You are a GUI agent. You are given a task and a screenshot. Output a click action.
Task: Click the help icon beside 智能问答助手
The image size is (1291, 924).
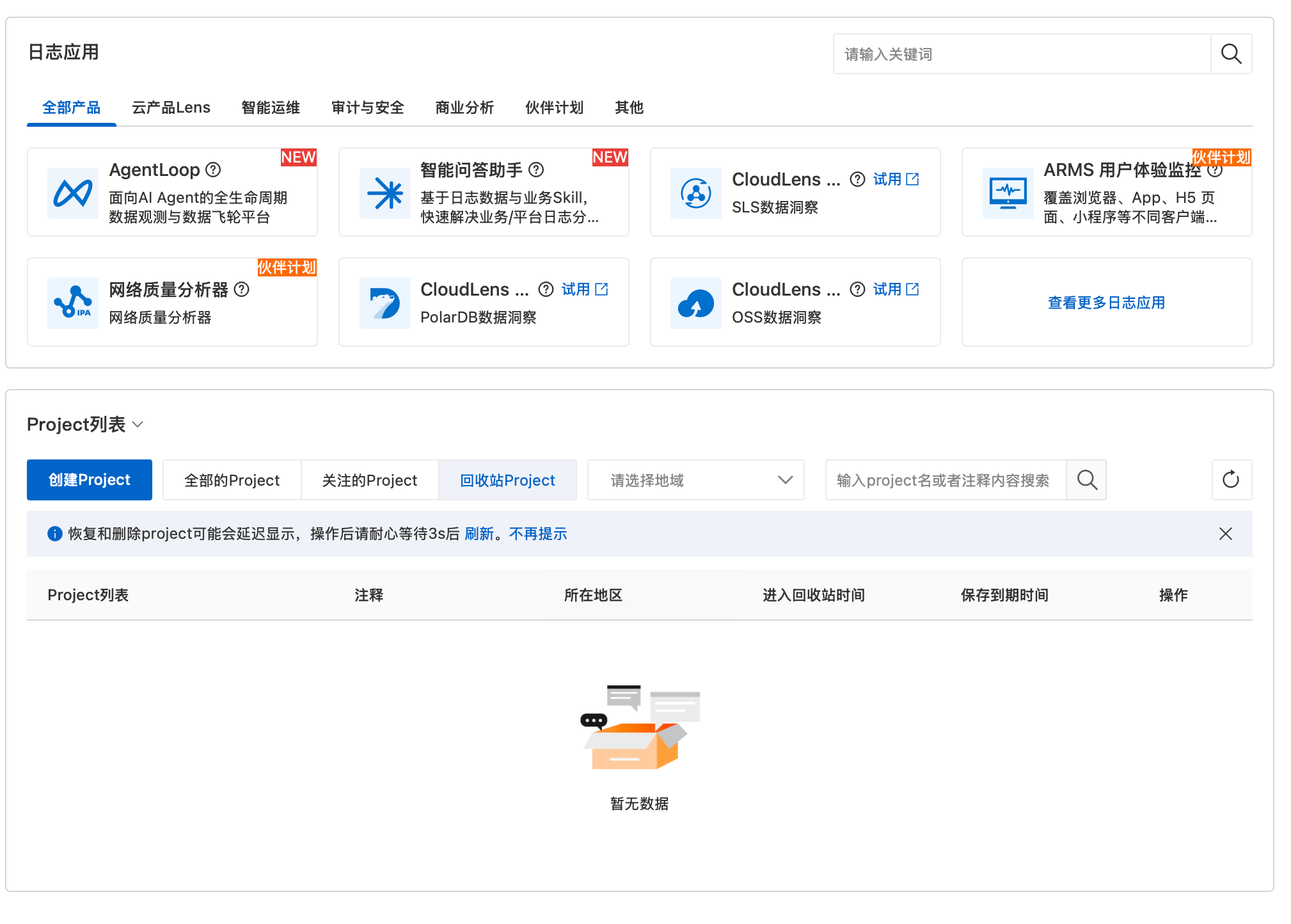[x=536, y=170]
